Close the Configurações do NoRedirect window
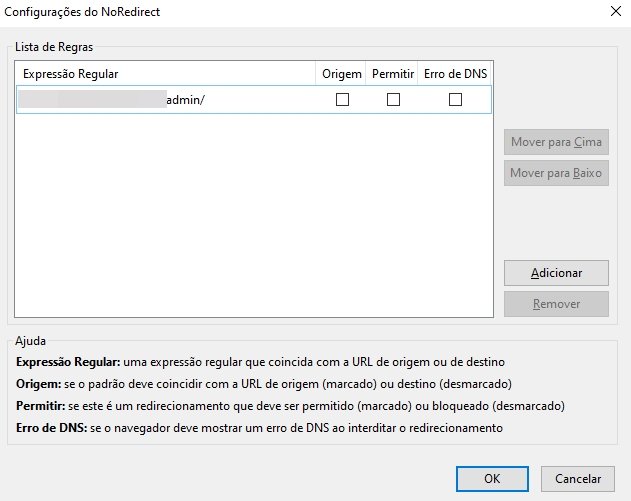The image size is (631, 501). pyautogui.click(x=616, y=11)
